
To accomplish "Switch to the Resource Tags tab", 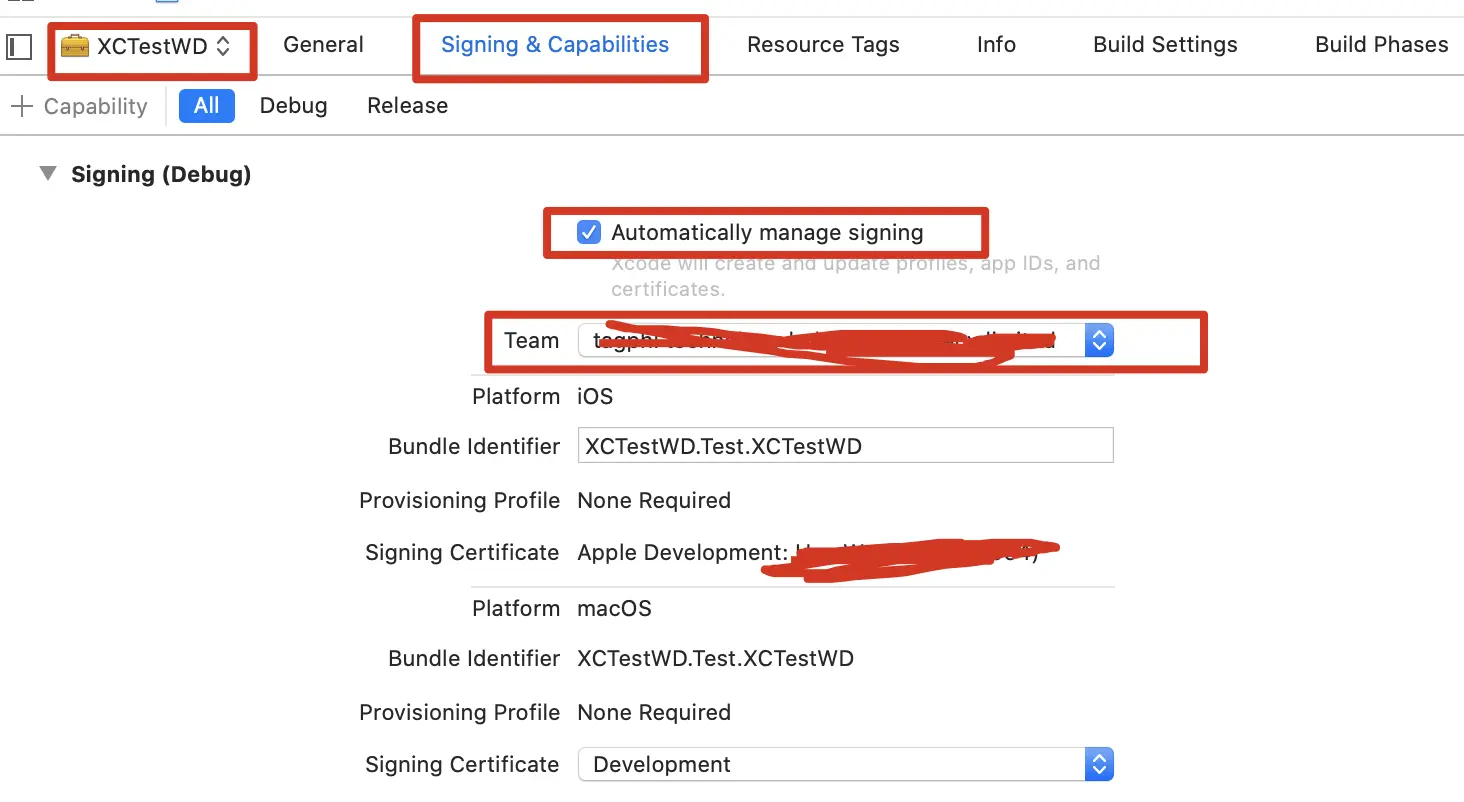I will click(823, 45).
